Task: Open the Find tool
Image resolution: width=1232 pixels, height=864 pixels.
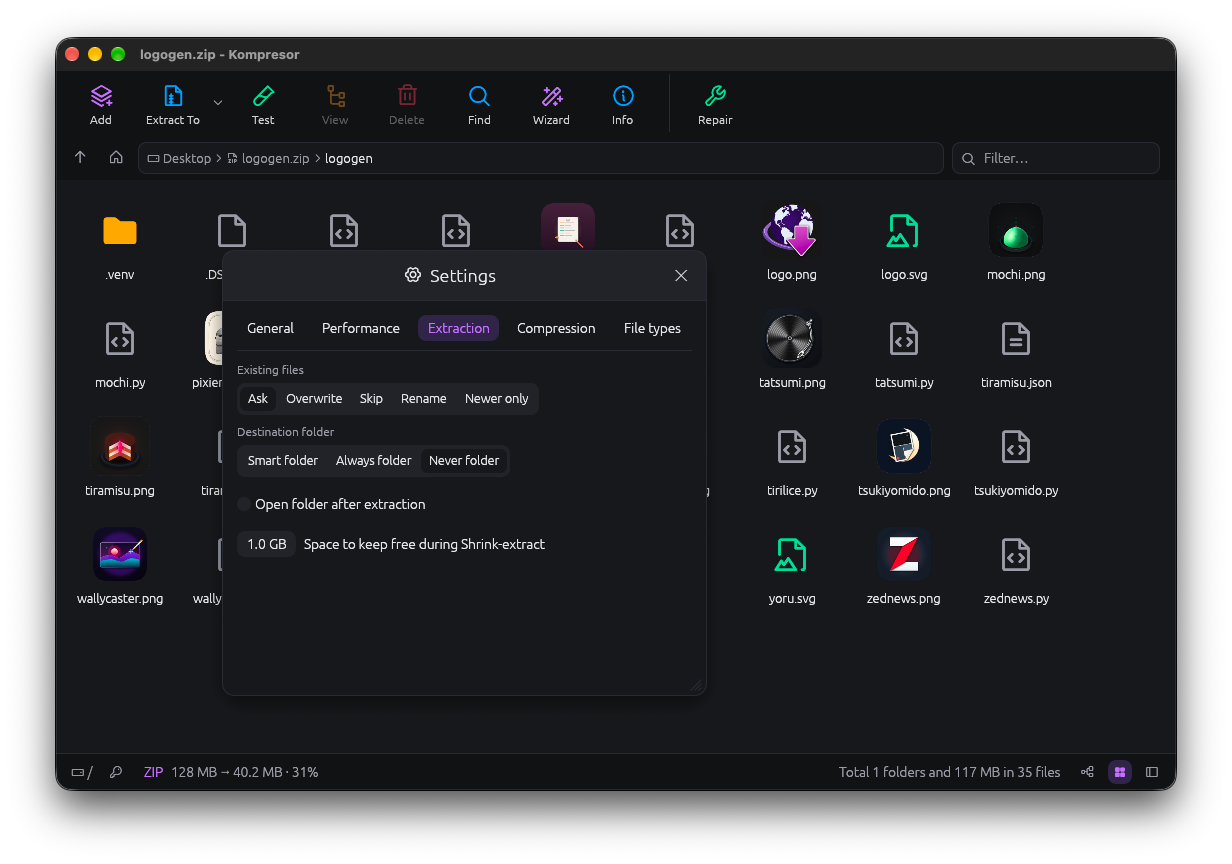Action: (x=479, y=97)
